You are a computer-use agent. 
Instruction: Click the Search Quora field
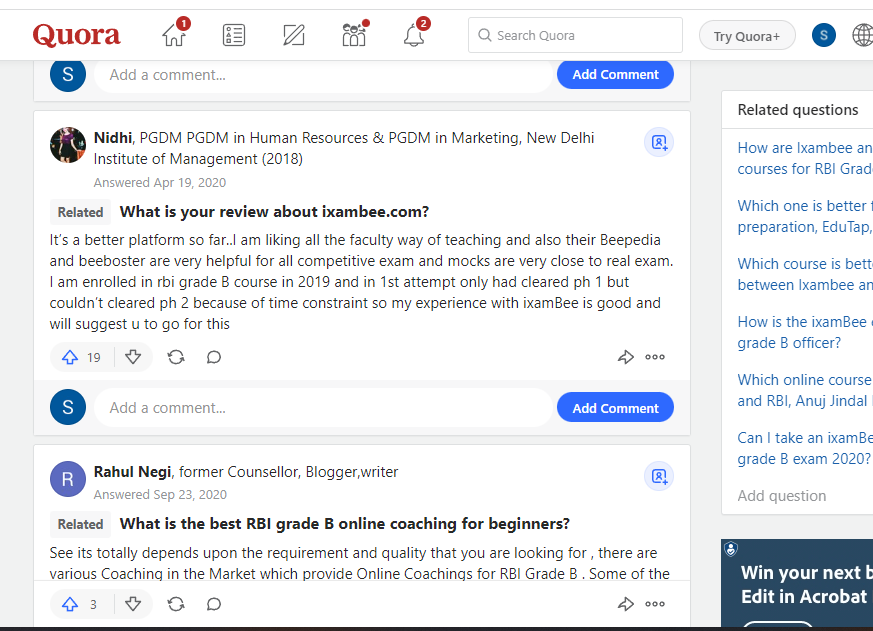point(575,35)
